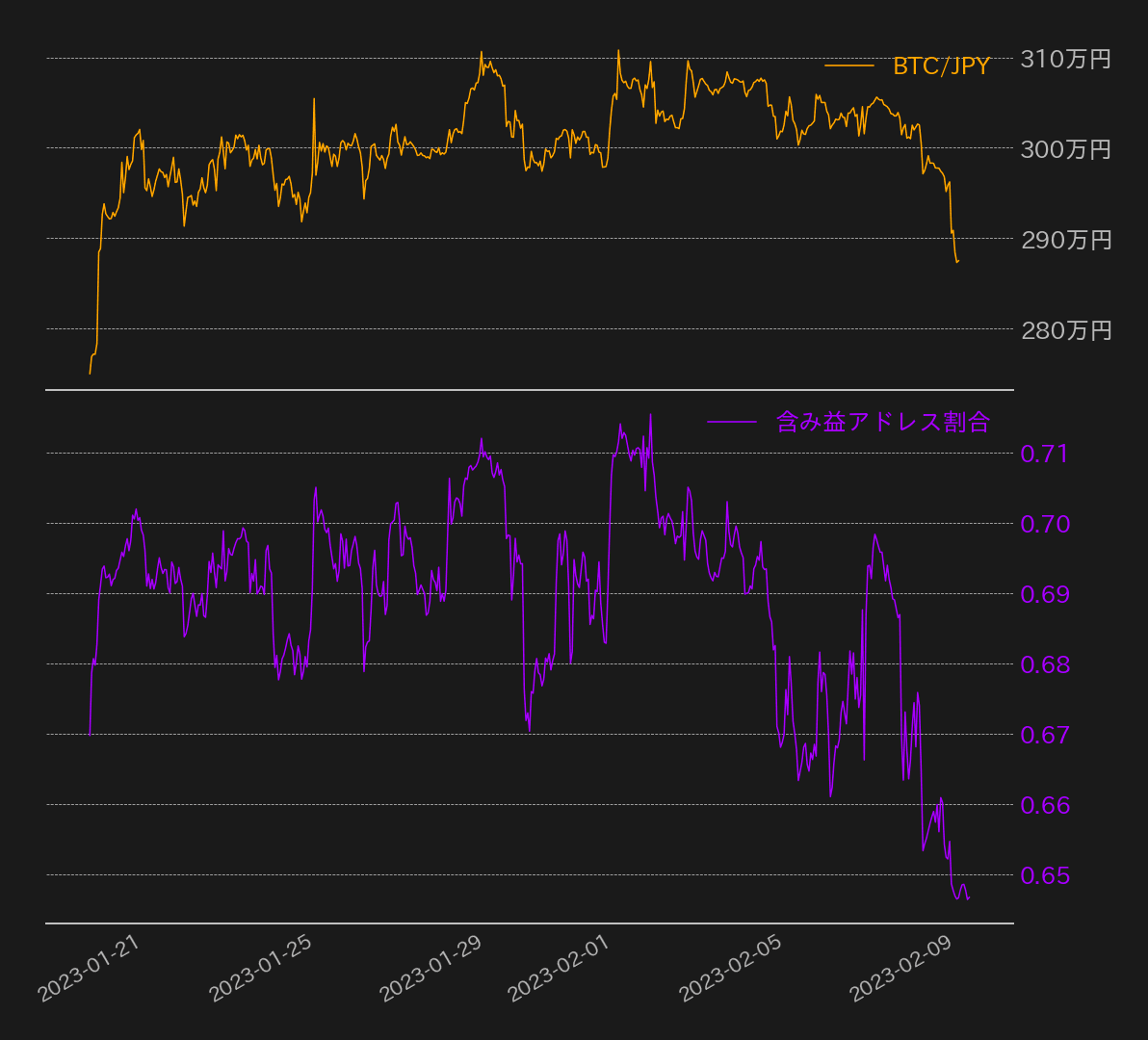1148x1040 pixels.
Task: Click the 0.66 ratio axis label
Action: coord(1044,805)
